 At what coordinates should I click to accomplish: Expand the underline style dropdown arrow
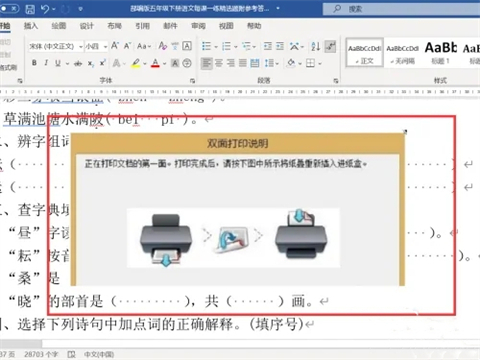pyautogui.click(x=67, y=63)
